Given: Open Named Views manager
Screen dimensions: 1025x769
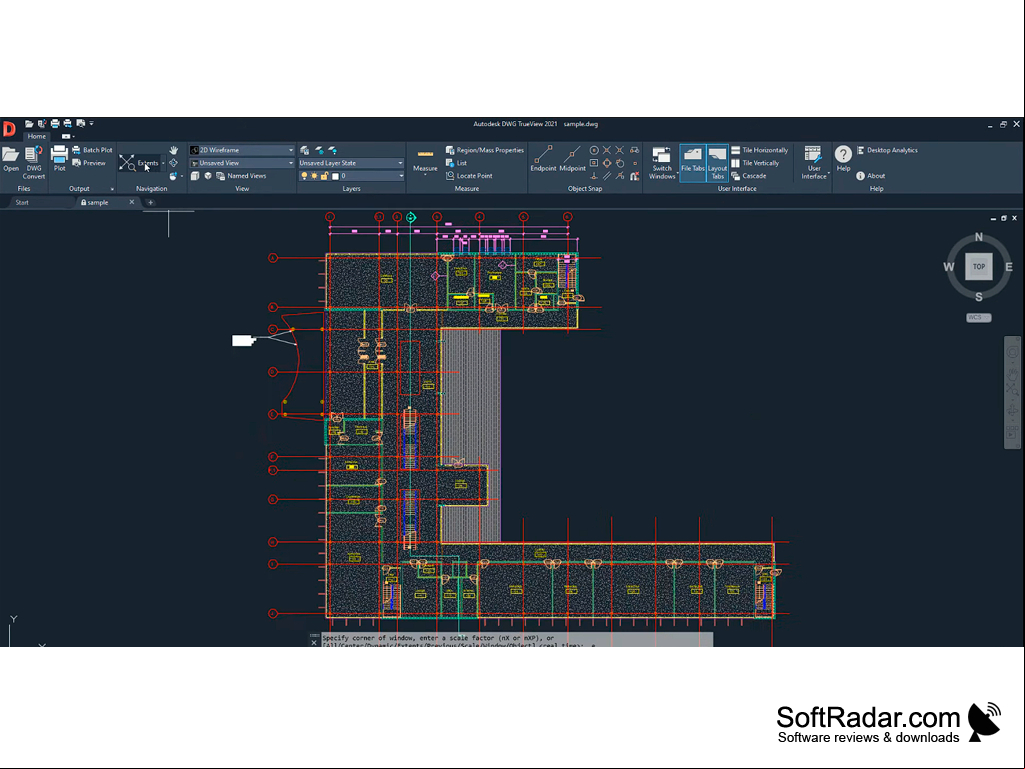Looking at the screenshot, I should coord(241,176).
